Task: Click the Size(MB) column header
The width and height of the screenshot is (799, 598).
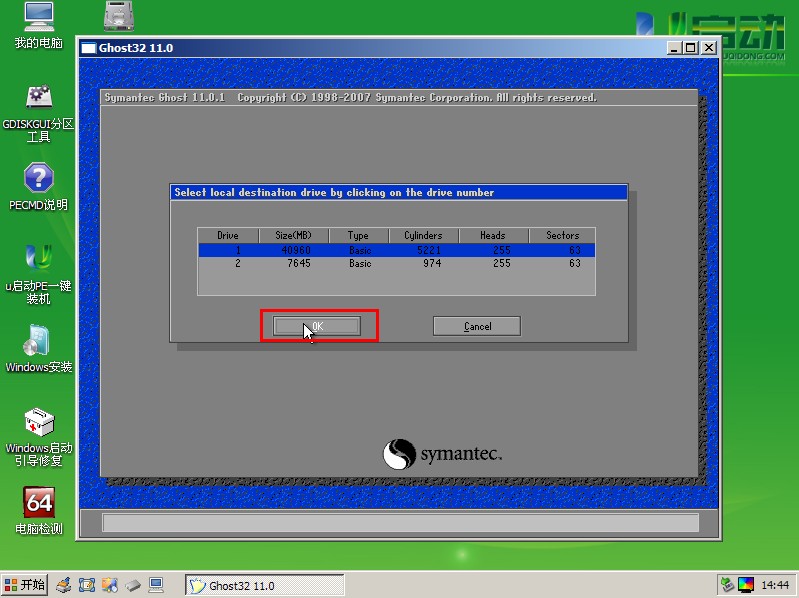Action: [294, 235]
